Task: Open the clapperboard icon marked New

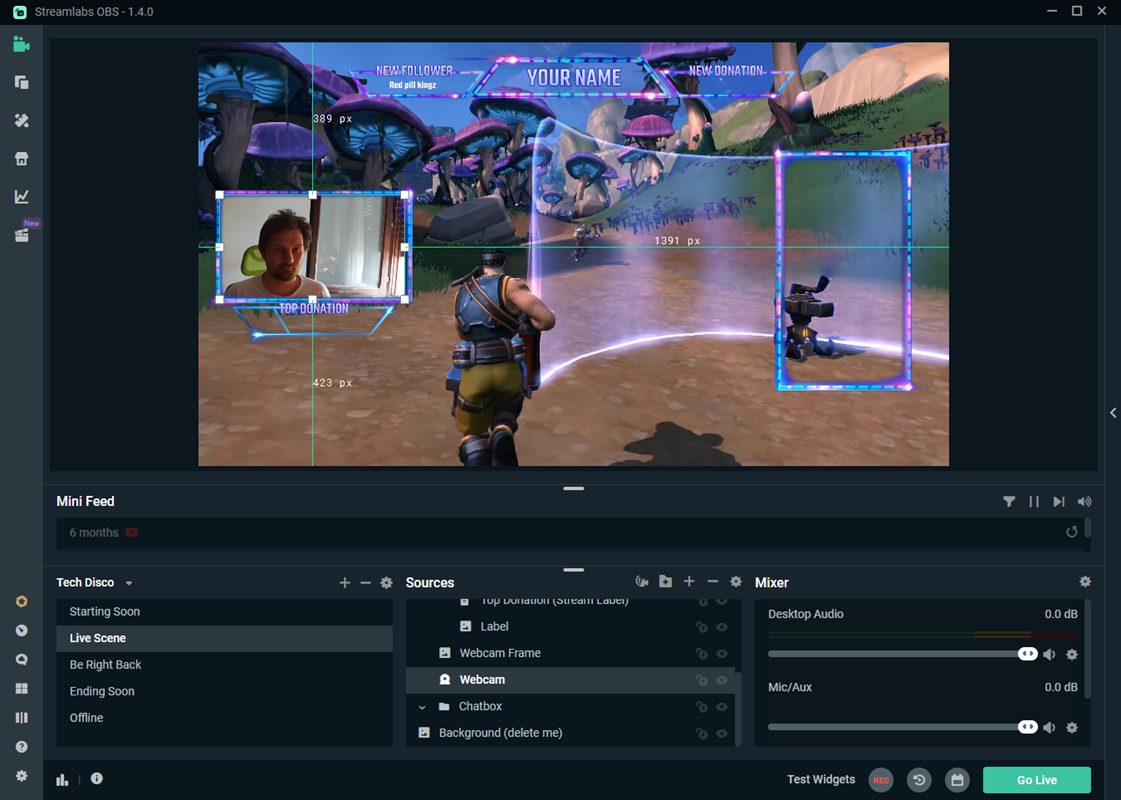Action: point(21,235)
